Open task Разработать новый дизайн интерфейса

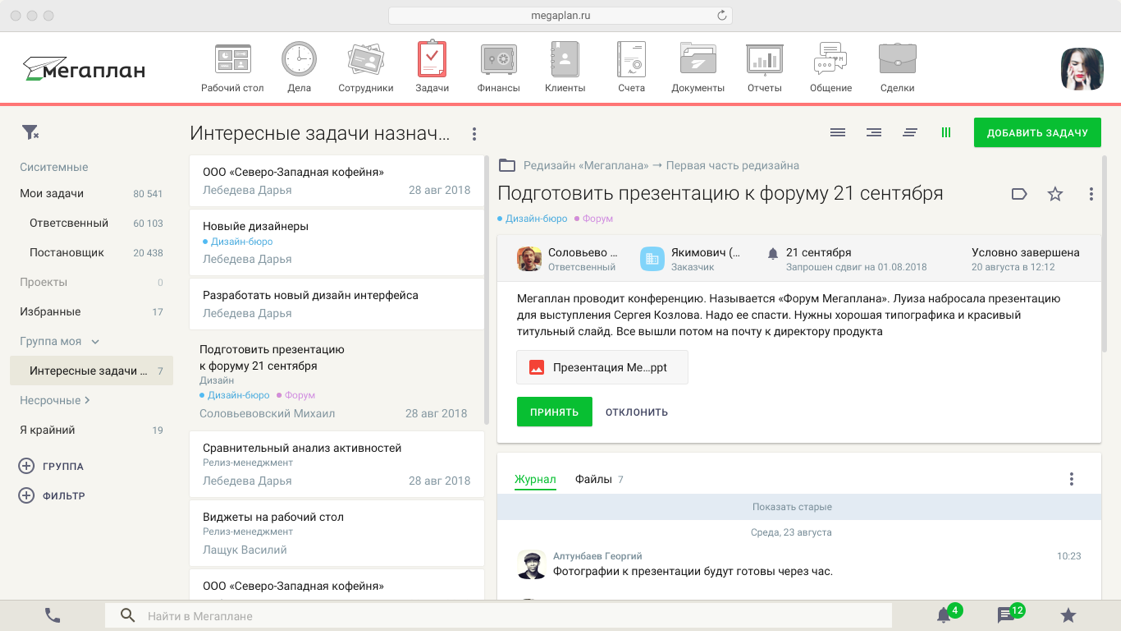[337, 304]
